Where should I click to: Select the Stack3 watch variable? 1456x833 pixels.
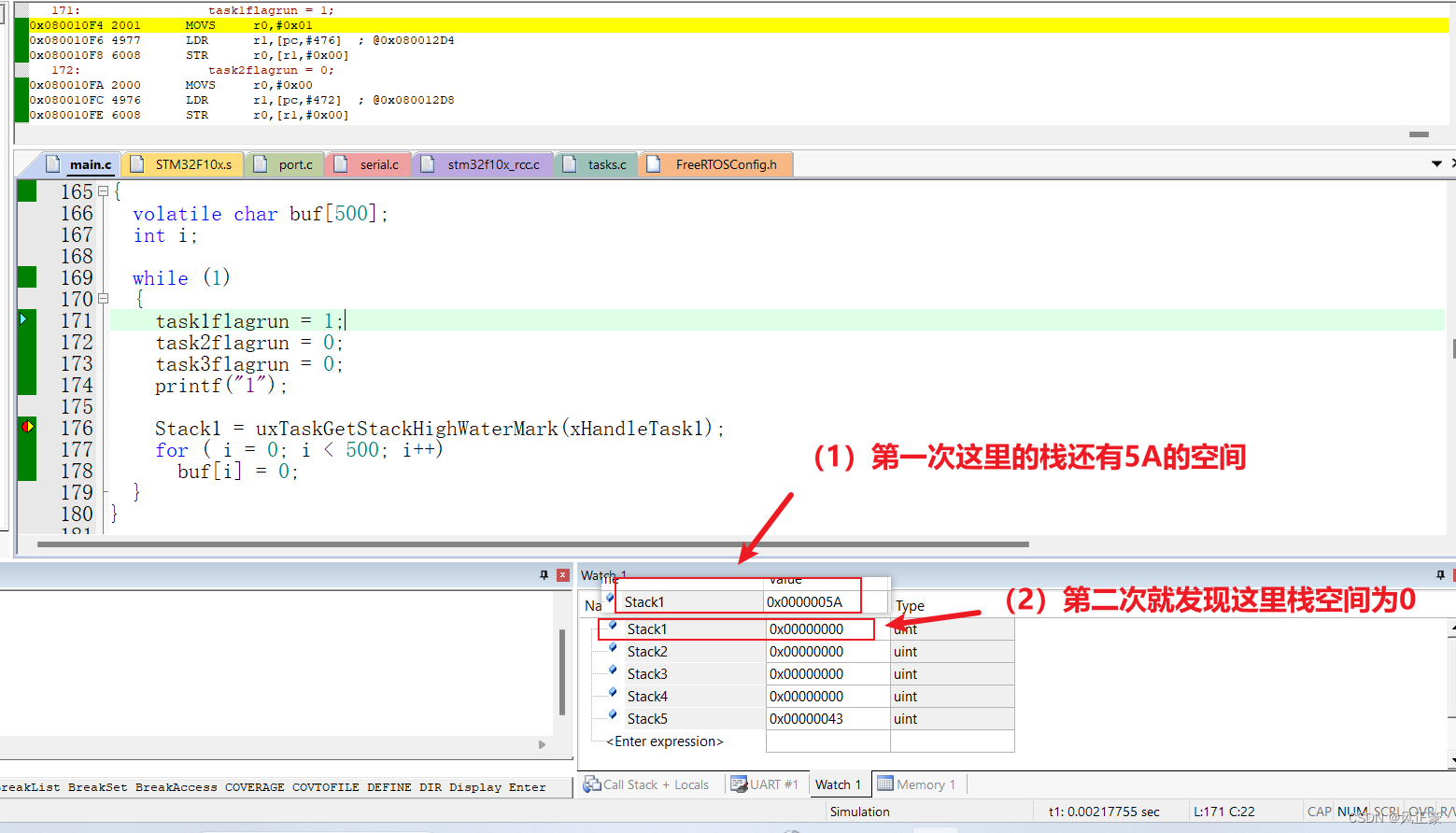647,674
